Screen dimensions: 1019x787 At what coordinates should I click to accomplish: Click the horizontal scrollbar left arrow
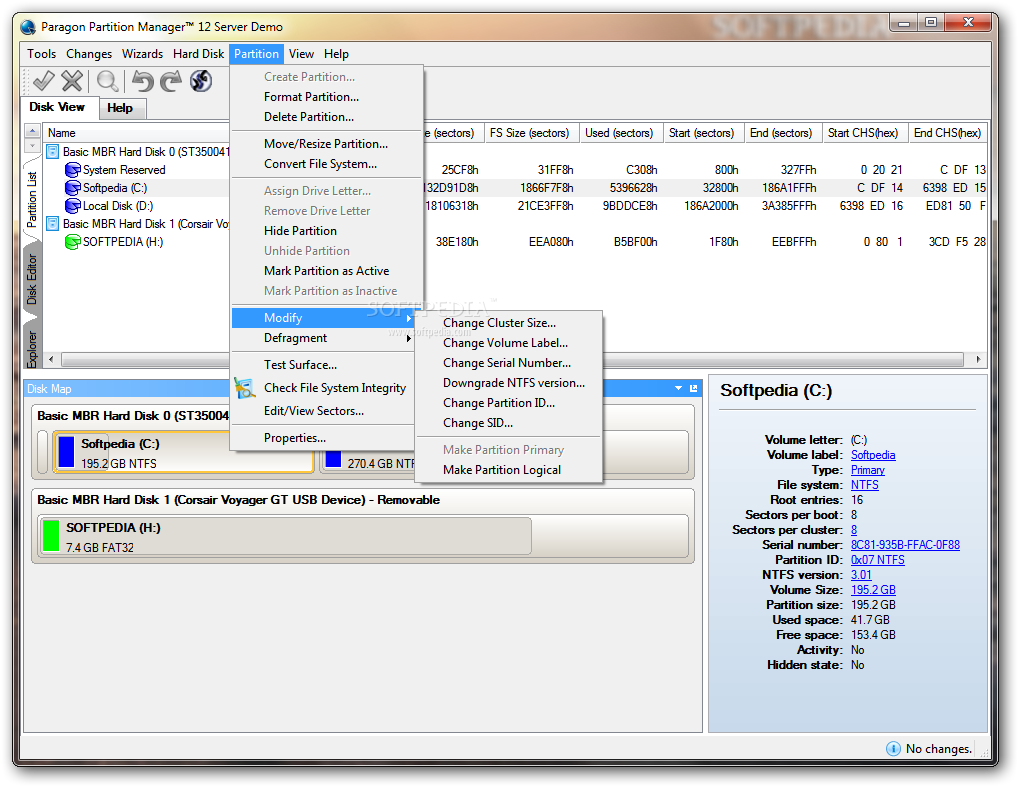click(51, 359)
